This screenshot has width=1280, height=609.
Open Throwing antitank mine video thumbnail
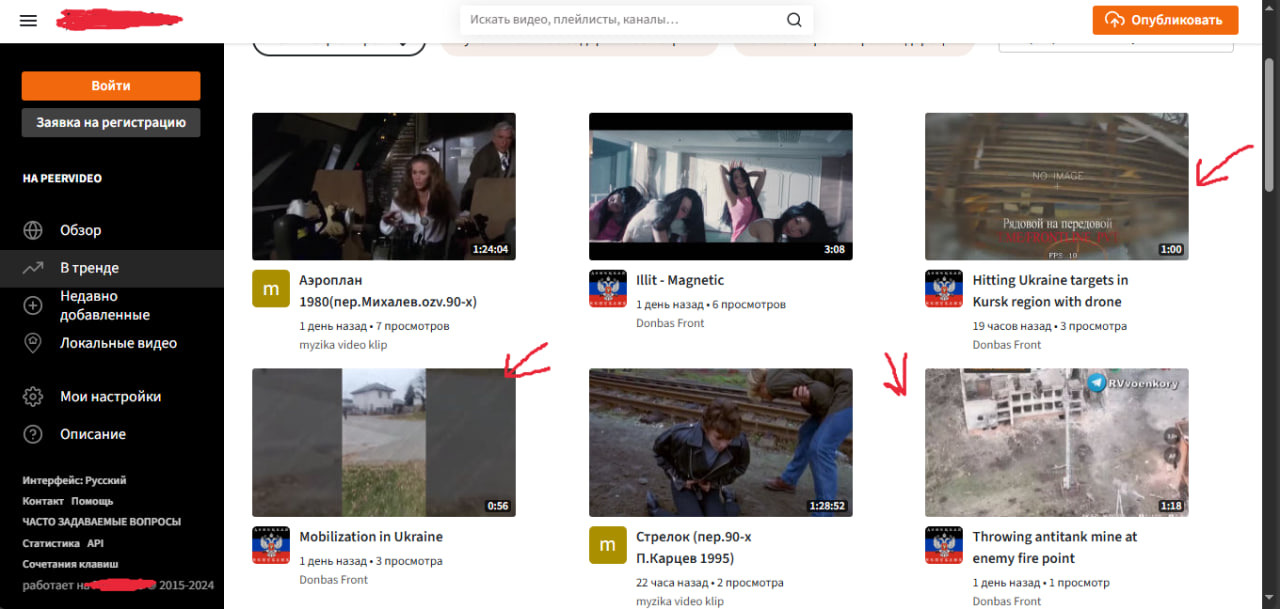(1057, 443)
